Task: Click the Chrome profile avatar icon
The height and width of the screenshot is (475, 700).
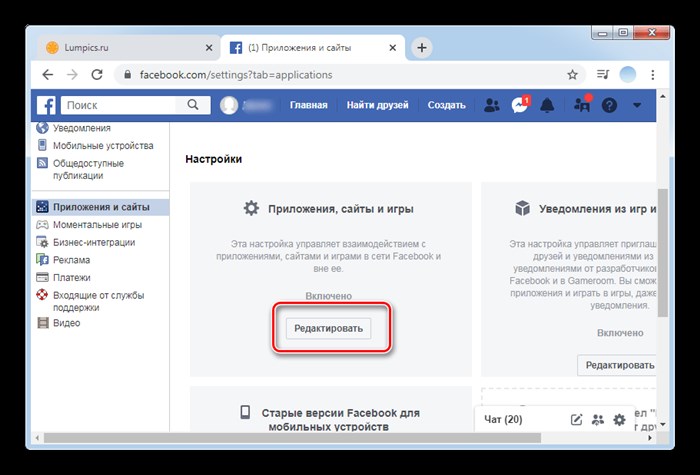Action: pos(628,75)
